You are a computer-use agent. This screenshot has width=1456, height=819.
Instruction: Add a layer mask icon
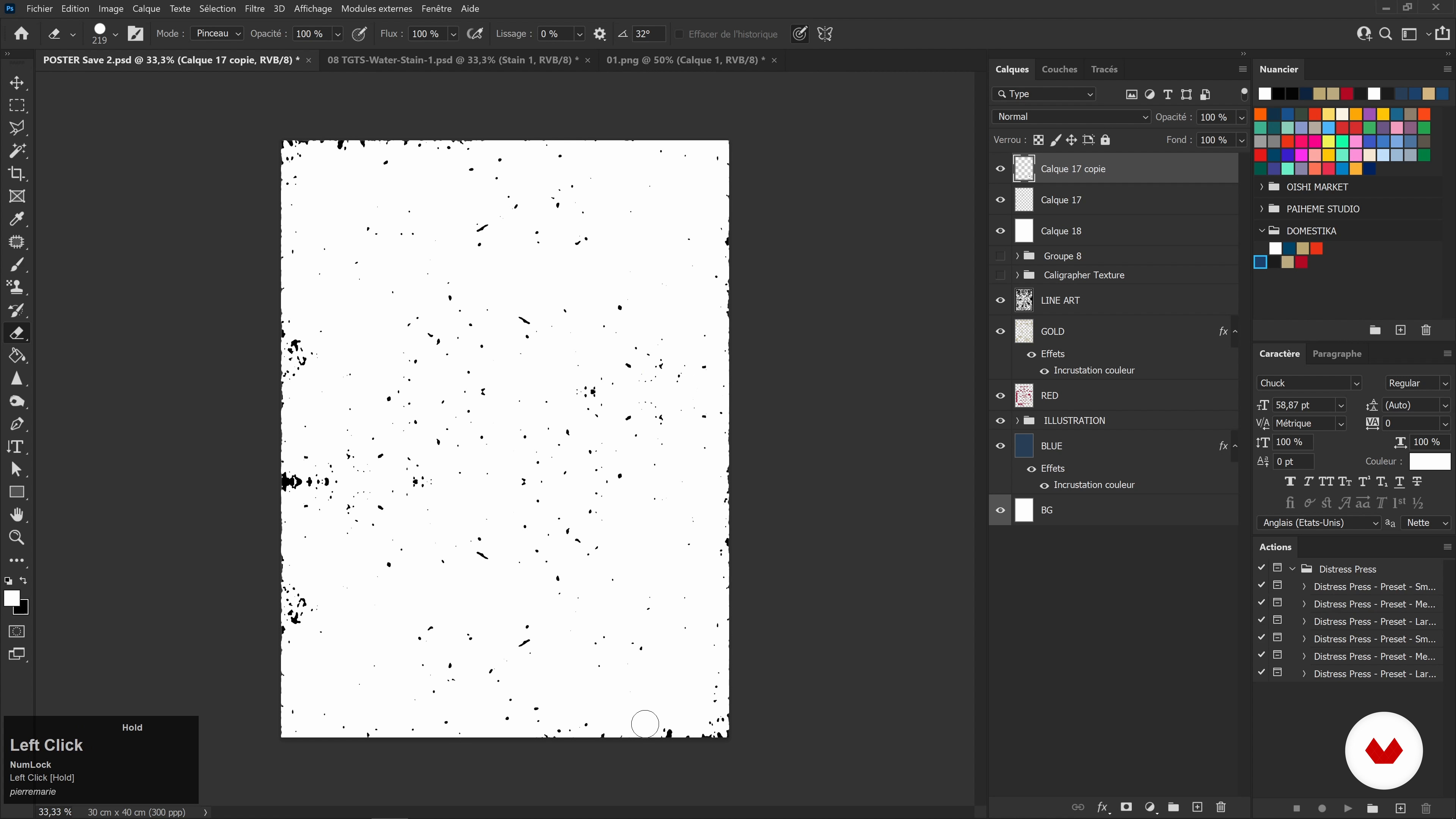coord(1126,806)
